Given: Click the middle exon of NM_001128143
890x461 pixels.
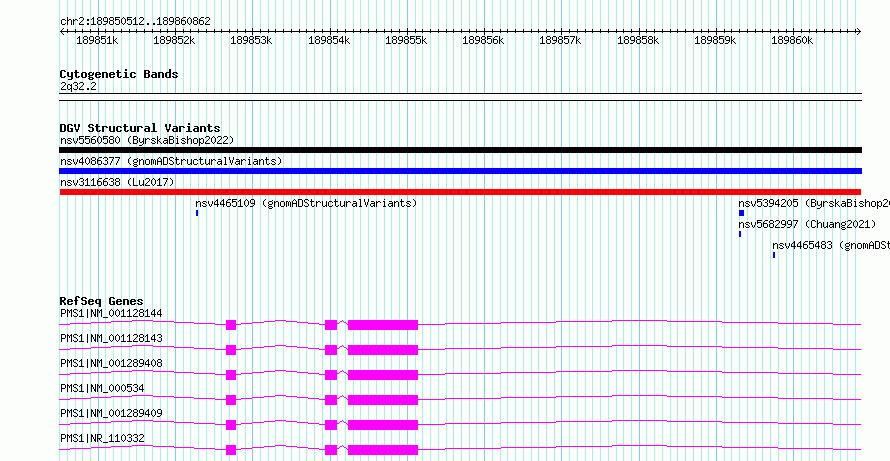Looking at the screenshot, I should click(x=331, y=350).
